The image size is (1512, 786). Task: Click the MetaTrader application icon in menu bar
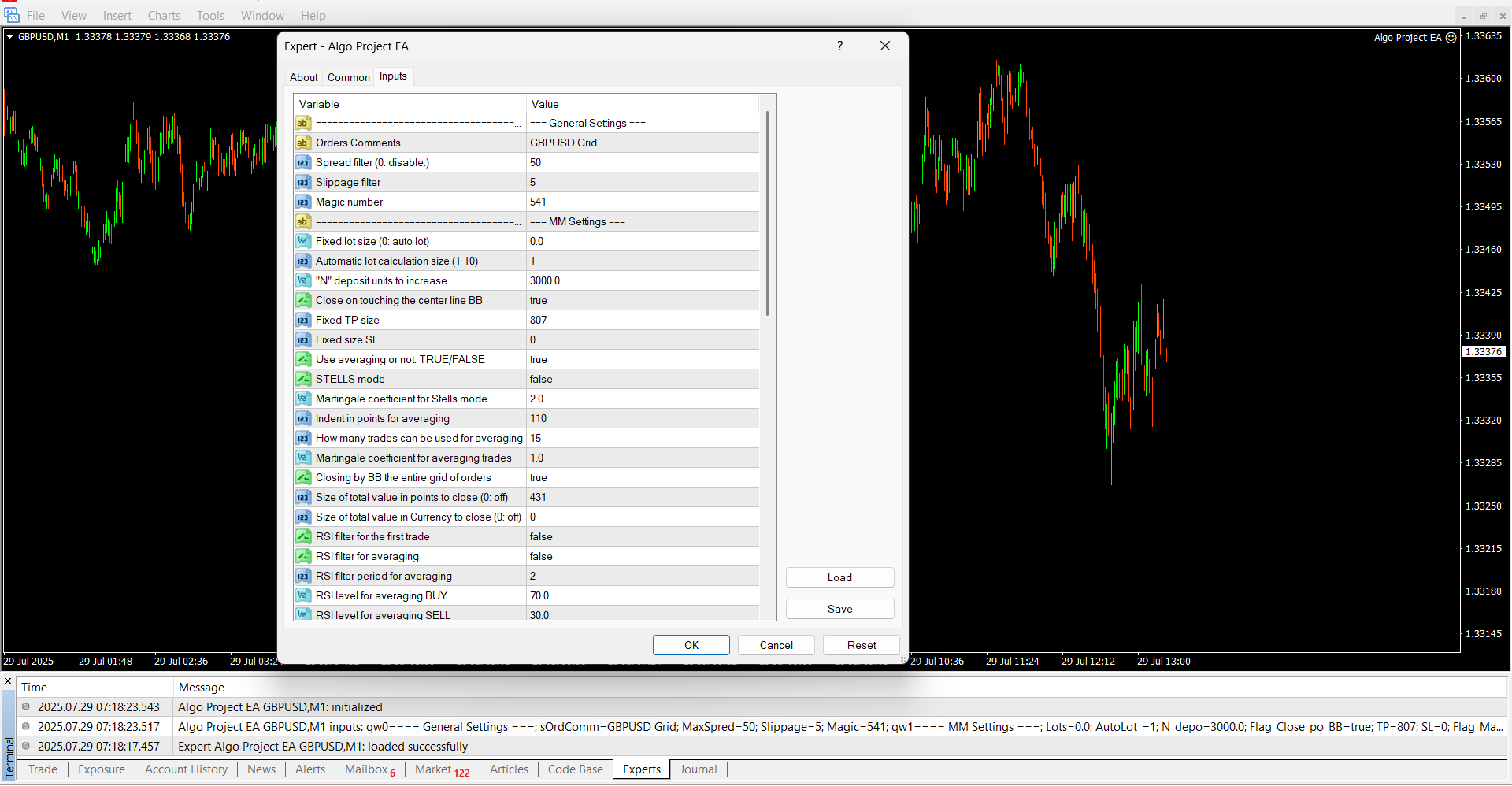pos(12,15)
